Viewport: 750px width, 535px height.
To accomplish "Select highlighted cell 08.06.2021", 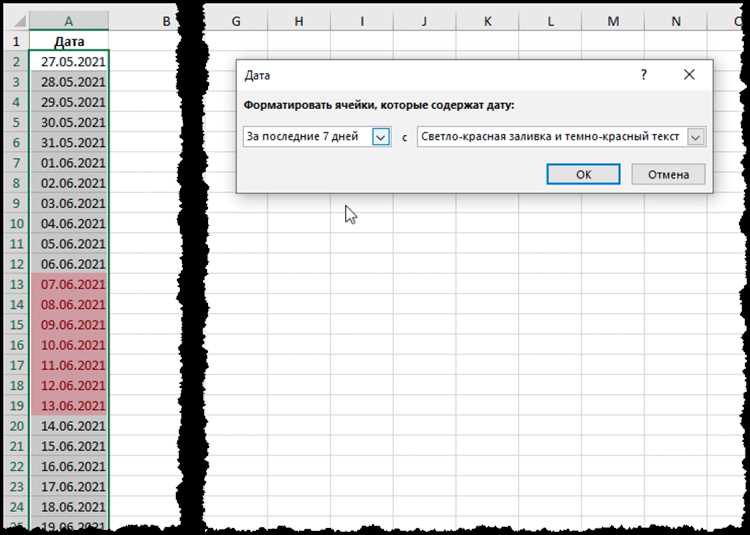I will [x=69, y=304].
